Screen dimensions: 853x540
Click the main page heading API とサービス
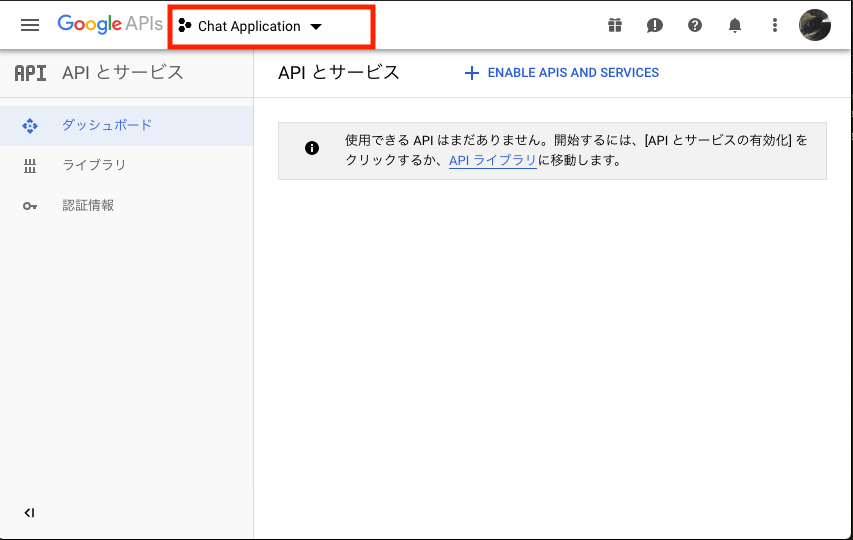tap(339, 72)
